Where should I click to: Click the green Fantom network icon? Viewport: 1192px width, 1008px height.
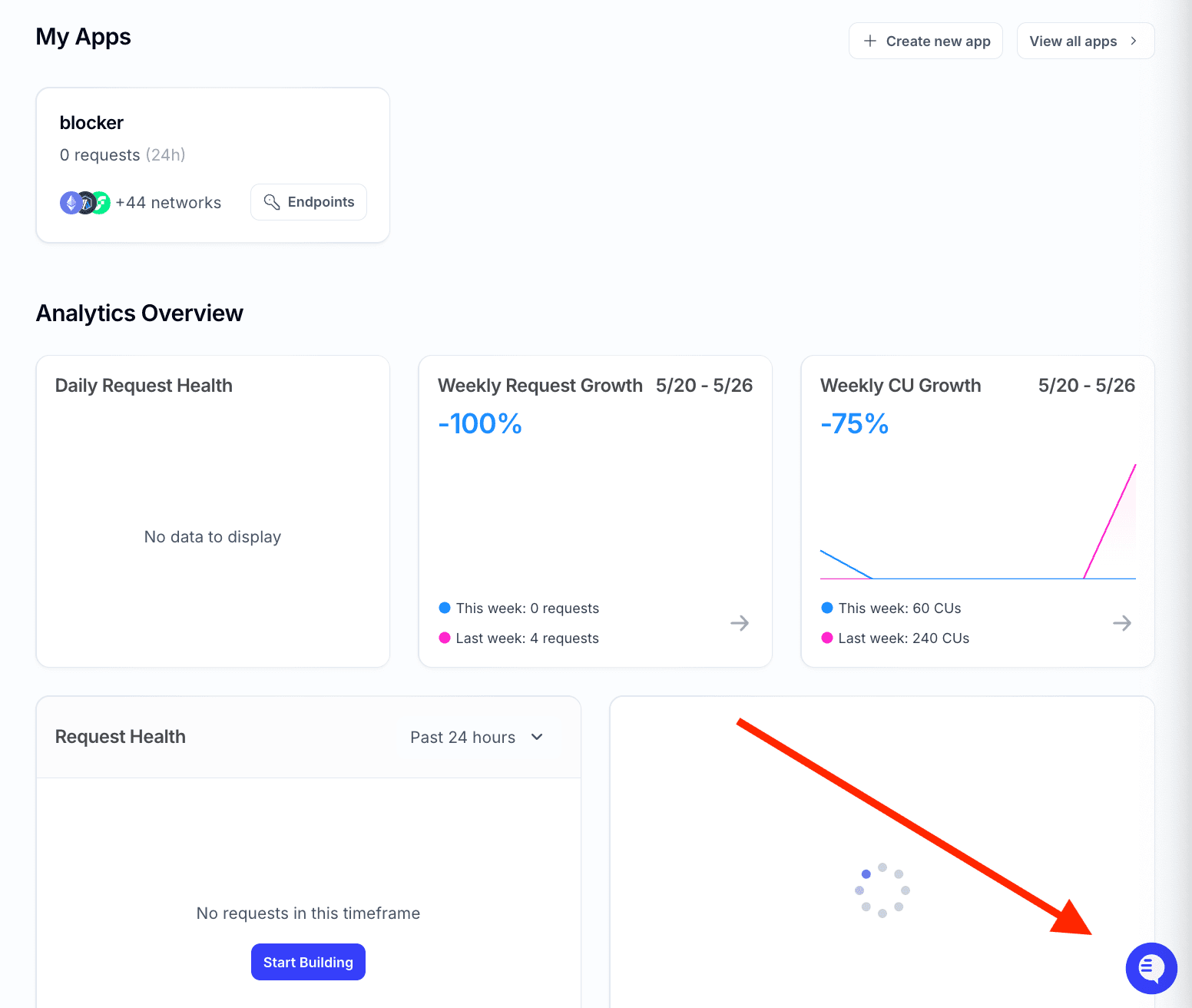103,202
